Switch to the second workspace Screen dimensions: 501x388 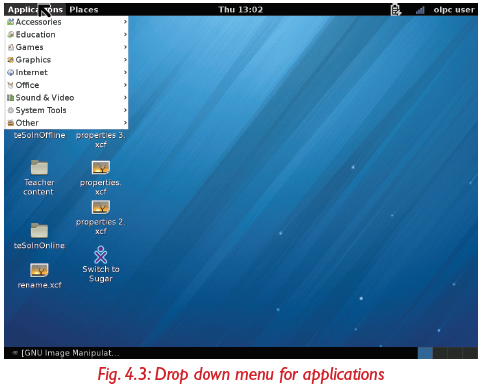coord(440,353)
